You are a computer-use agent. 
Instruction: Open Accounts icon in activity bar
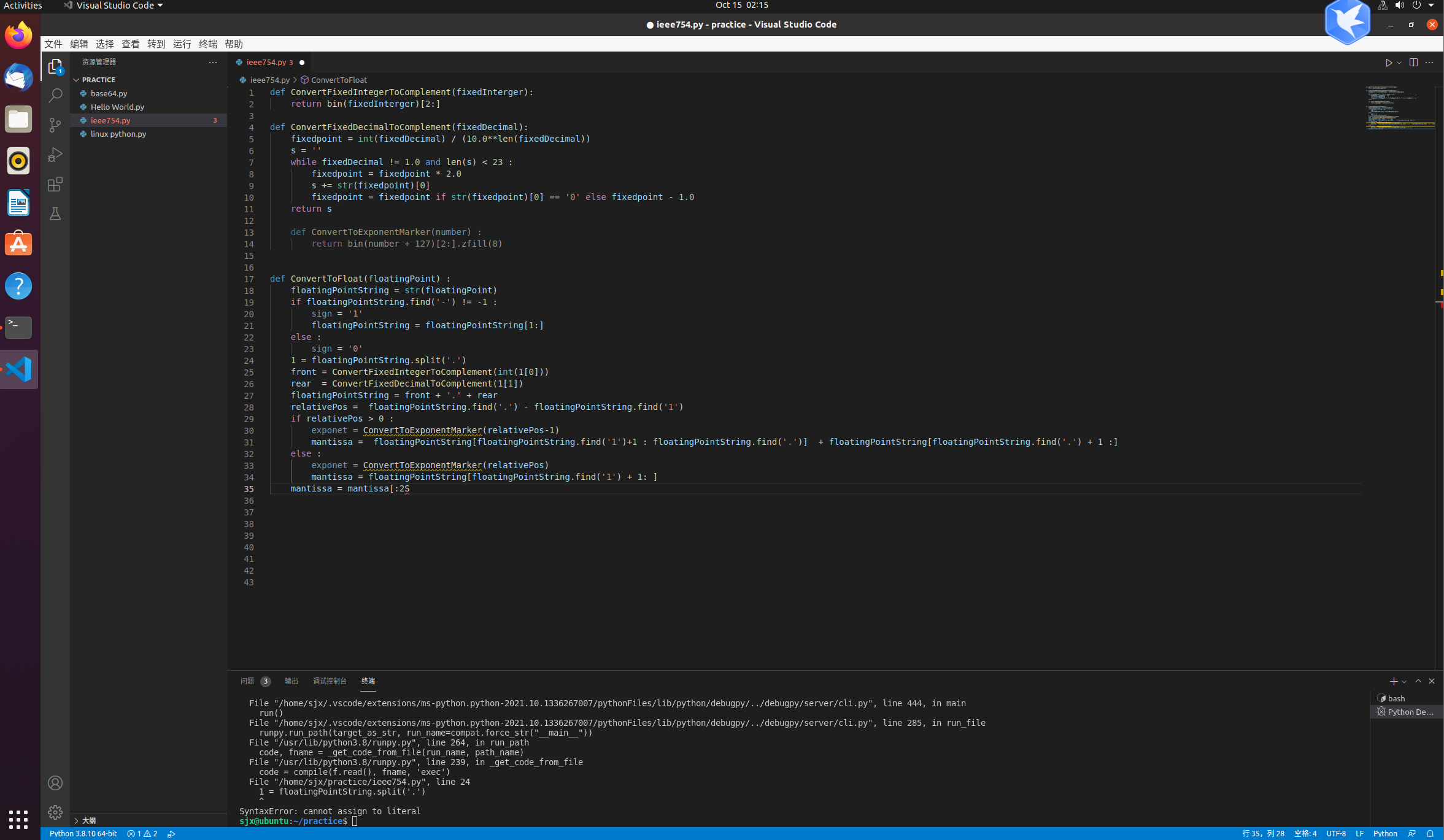tap(55, 783)
